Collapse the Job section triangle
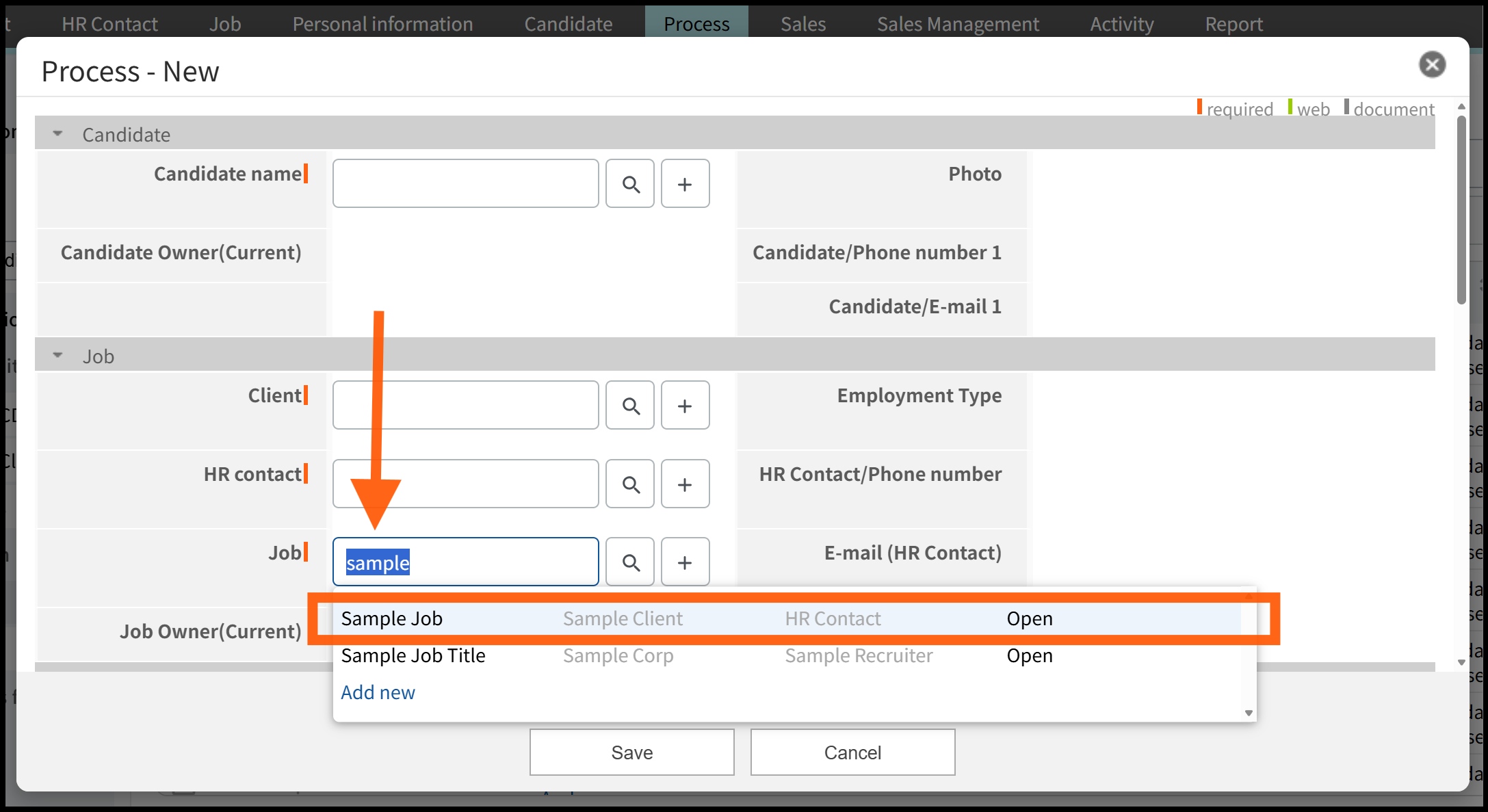Screen dimensions: 1488x812 [58, 356]
